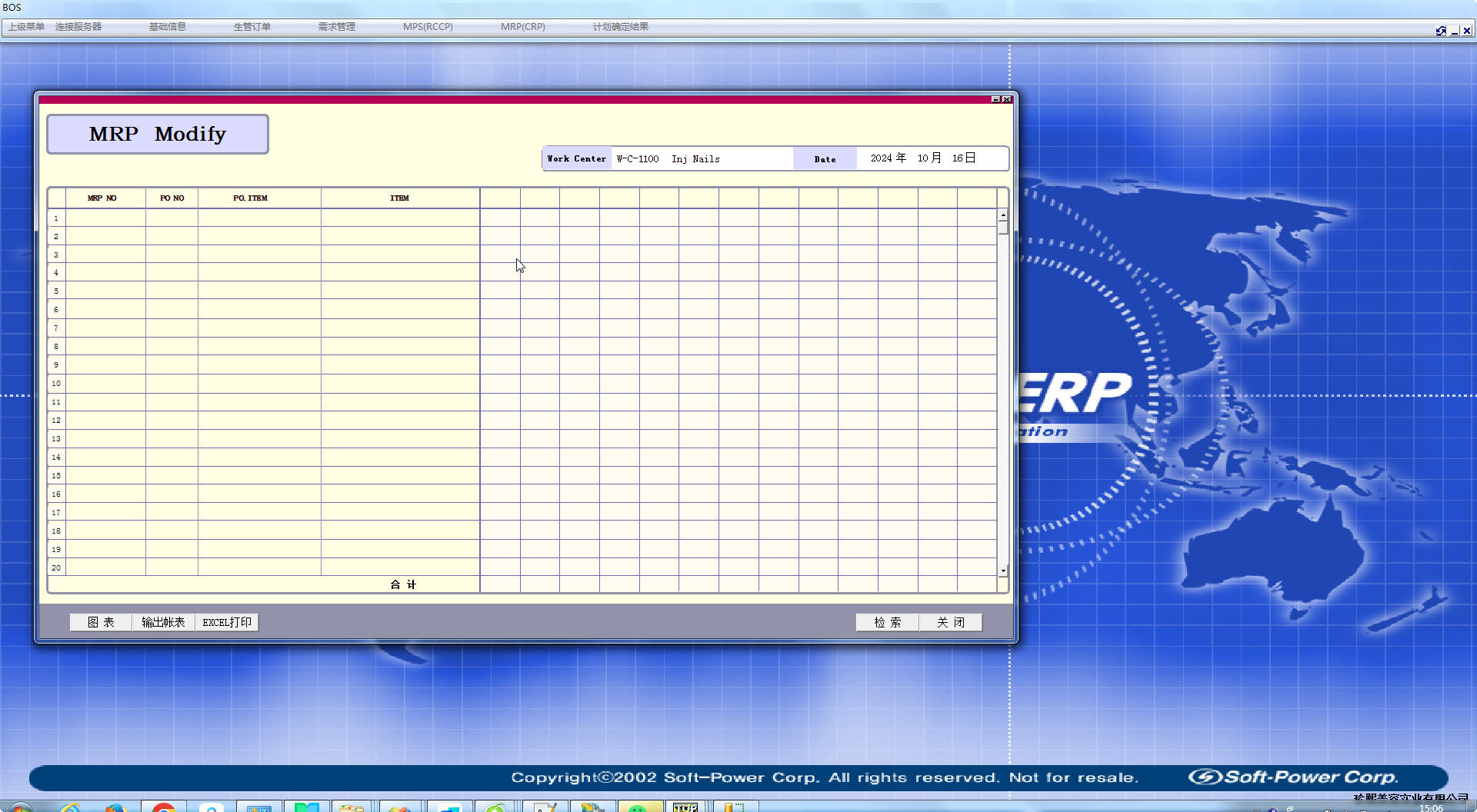Click the scrollbar up arrow in the grid
The width and height of the screenshot is (1477, 812).
tap(1003, 215)
